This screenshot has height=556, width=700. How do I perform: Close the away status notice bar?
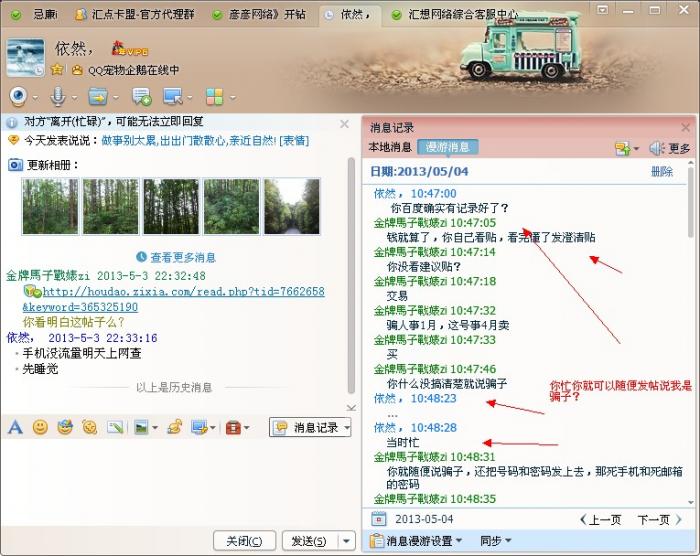(345, 124)
